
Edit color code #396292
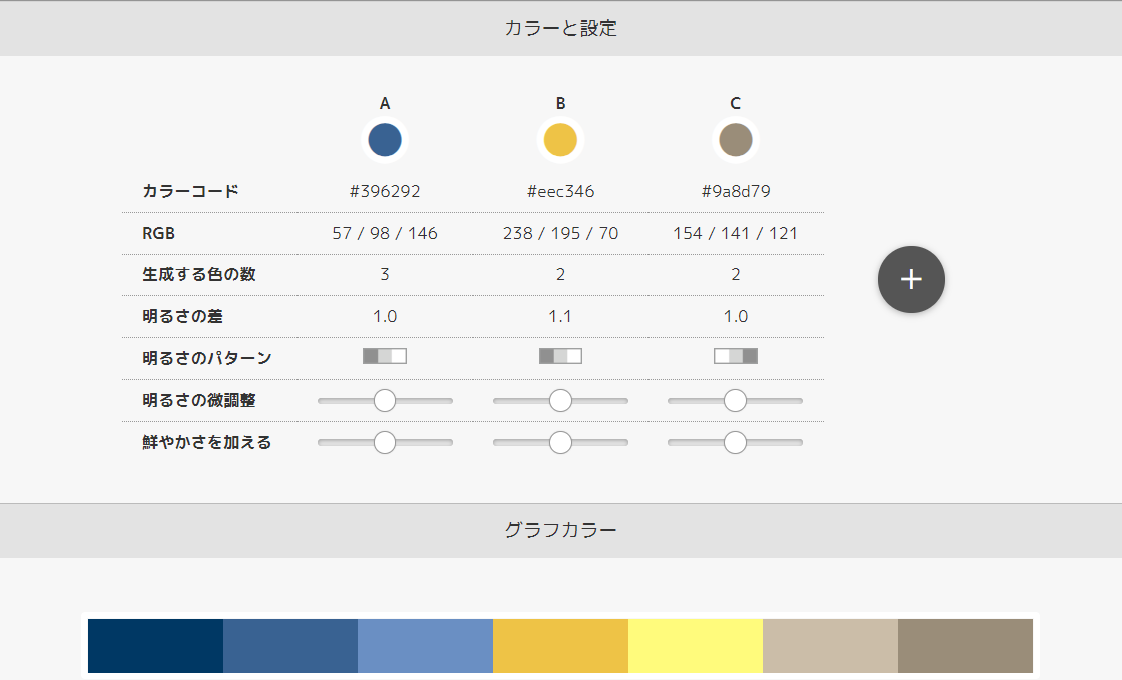point(385,191)
